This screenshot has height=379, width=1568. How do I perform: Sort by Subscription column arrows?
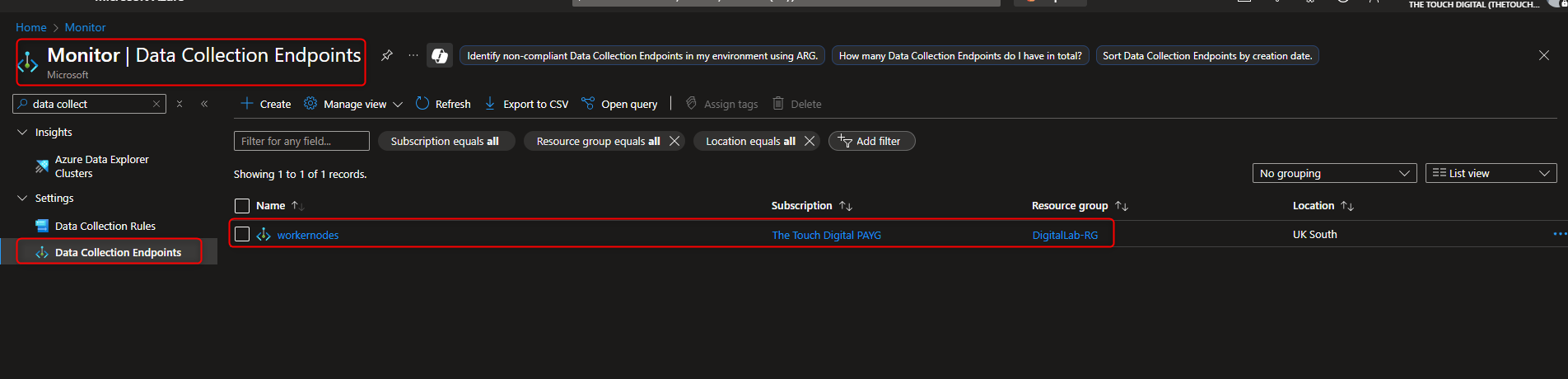(846, 206)
